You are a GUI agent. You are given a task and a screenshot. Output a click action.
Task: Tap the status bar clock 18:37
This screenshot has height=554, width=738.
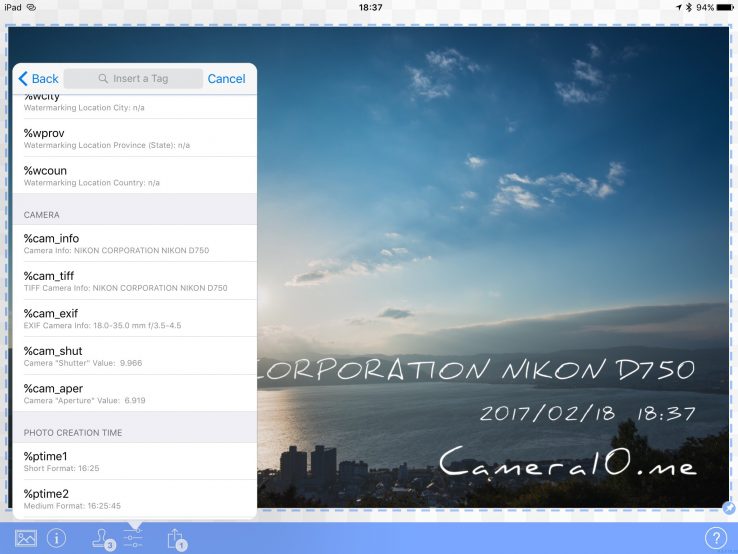[x=370, y=8]
